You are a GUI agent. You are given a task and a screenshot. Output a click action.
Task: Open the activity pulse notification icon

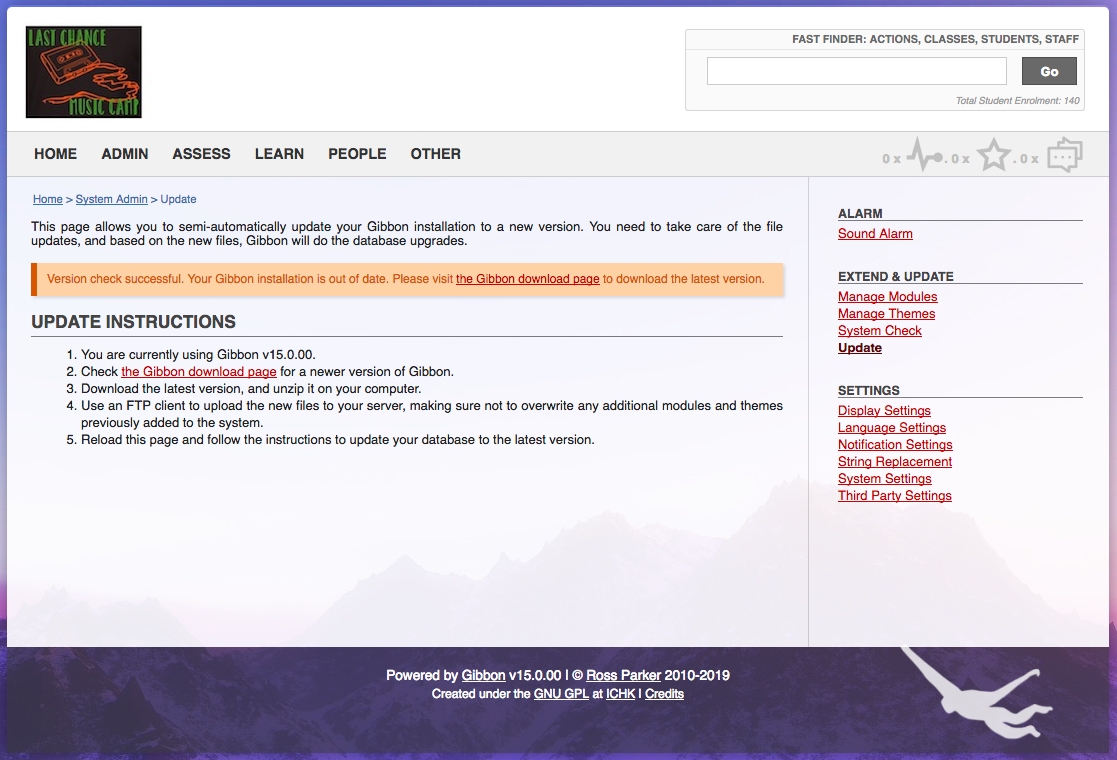tap(925, 155)
